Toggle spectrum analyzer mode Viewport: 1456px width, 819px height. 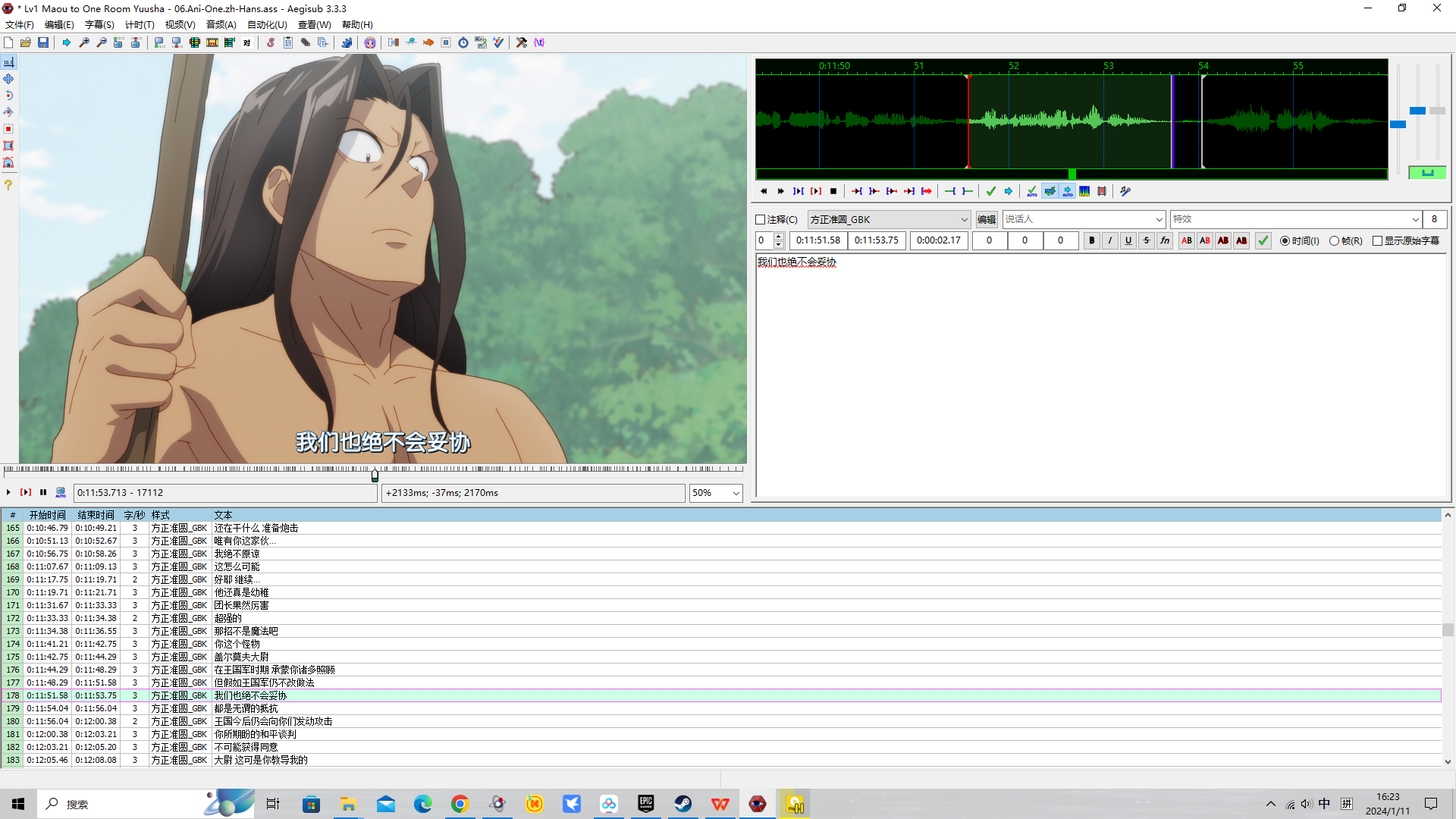click(x=1084, y=191)
